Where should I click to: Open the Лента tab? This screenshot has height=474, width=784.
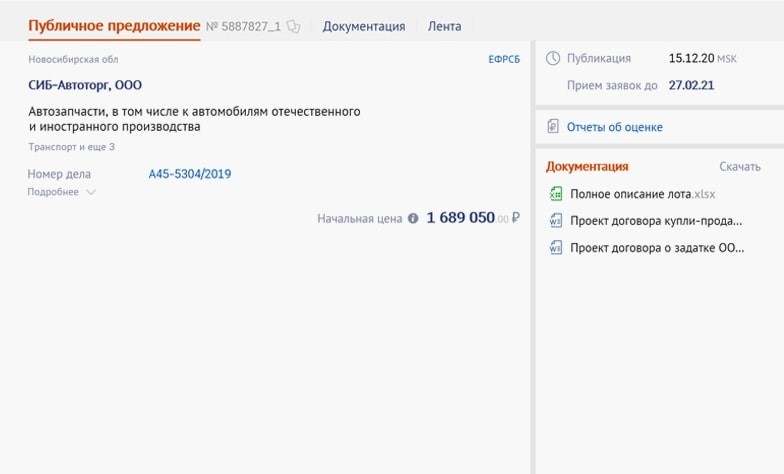click(444, 26)
